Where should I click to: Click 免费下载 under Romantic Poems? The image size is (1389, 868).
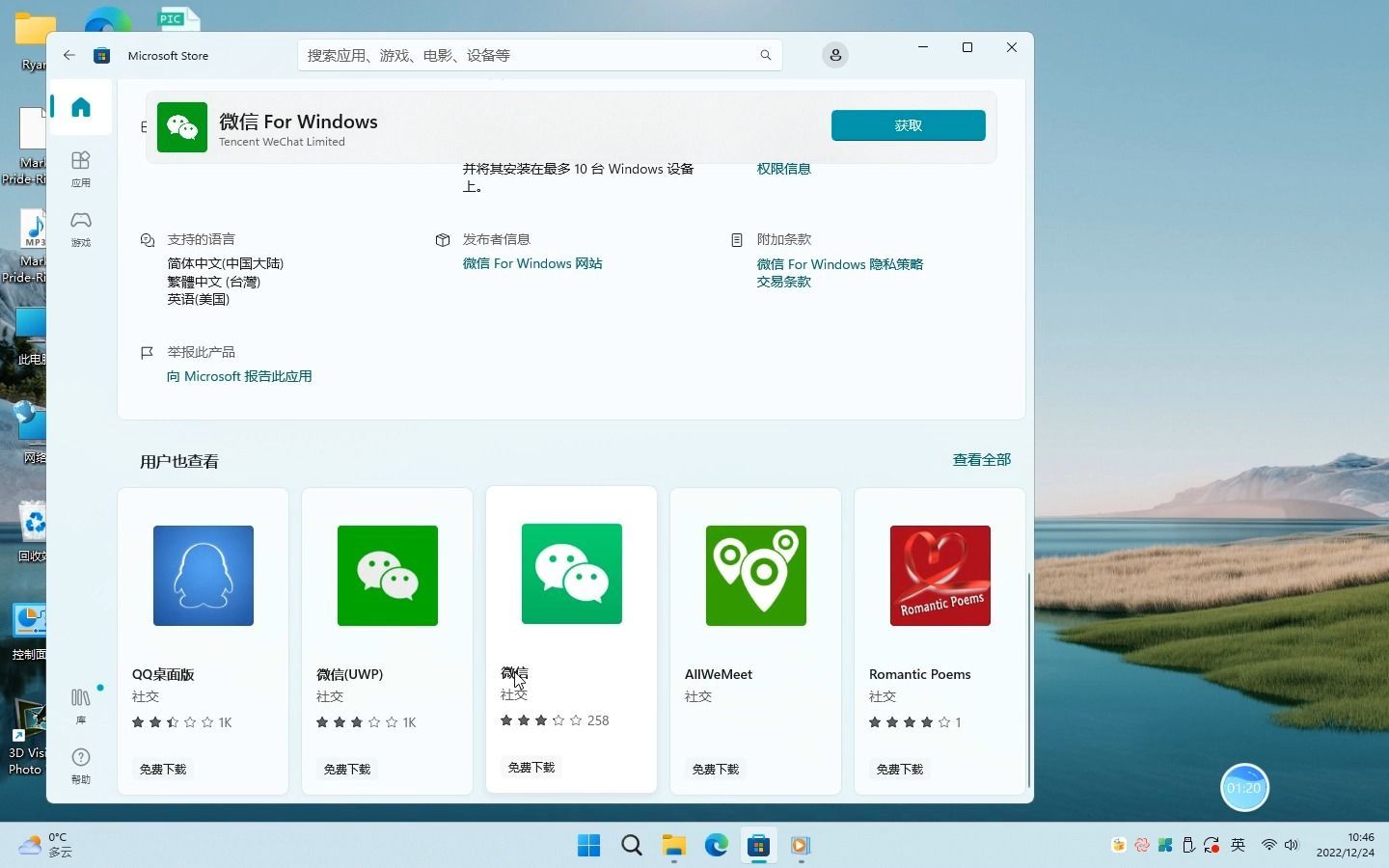tap(900, 769)
